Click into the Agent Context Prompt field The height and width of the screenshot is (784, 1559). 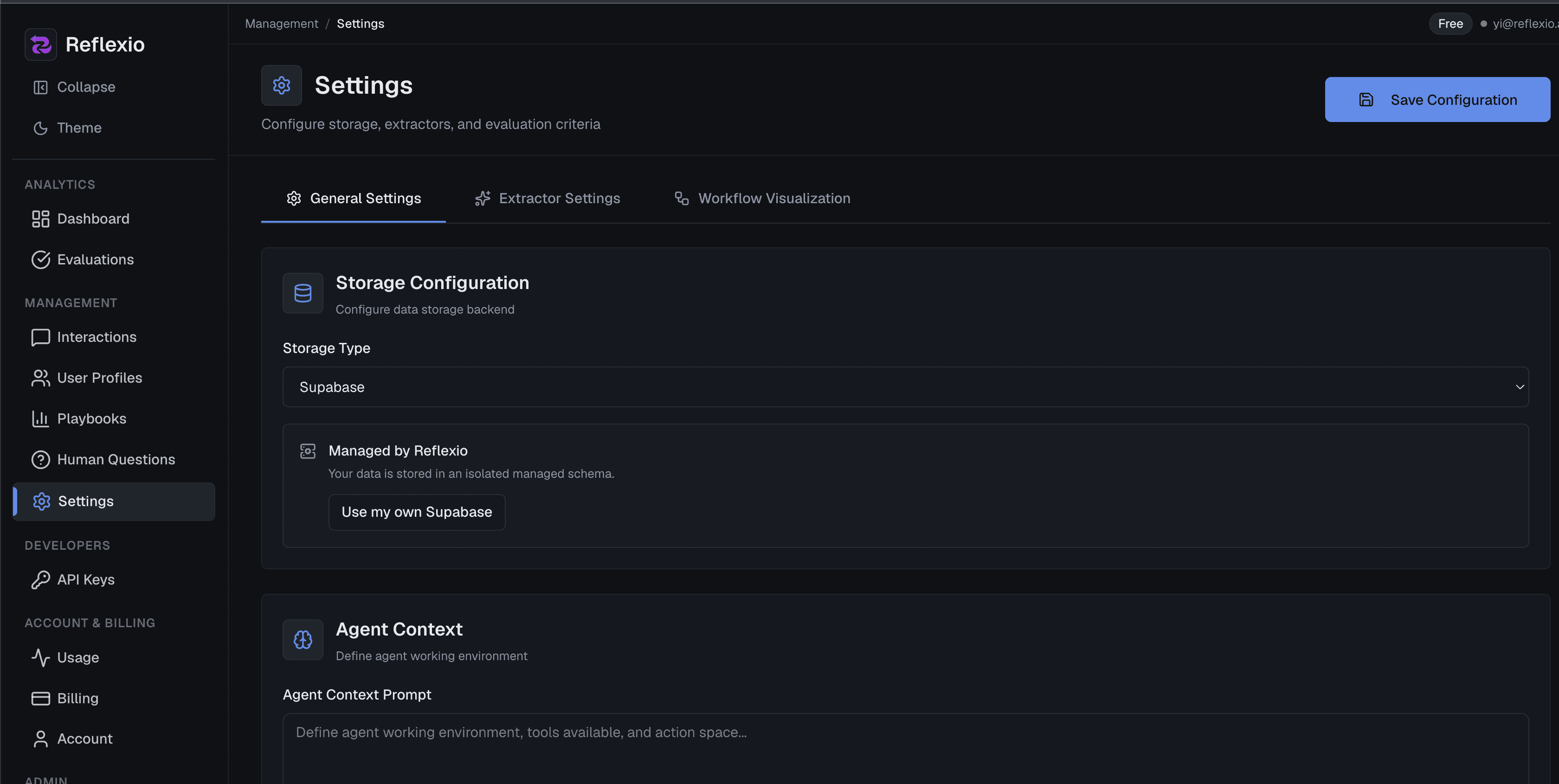(x=905, y=749)
